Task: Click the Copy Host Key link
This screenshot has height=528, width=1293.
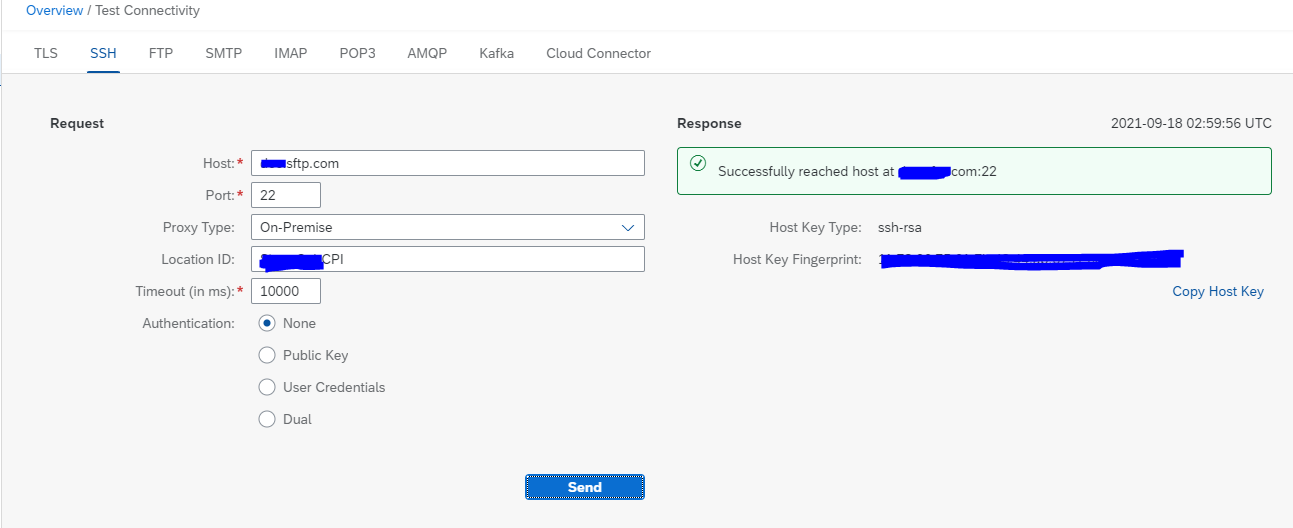Action: [1217, 292]
